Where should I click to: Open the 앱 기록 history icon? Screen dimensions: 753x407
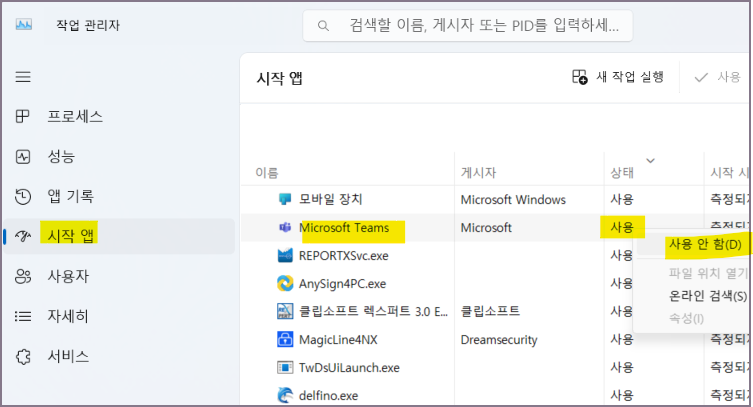(23, 196)
